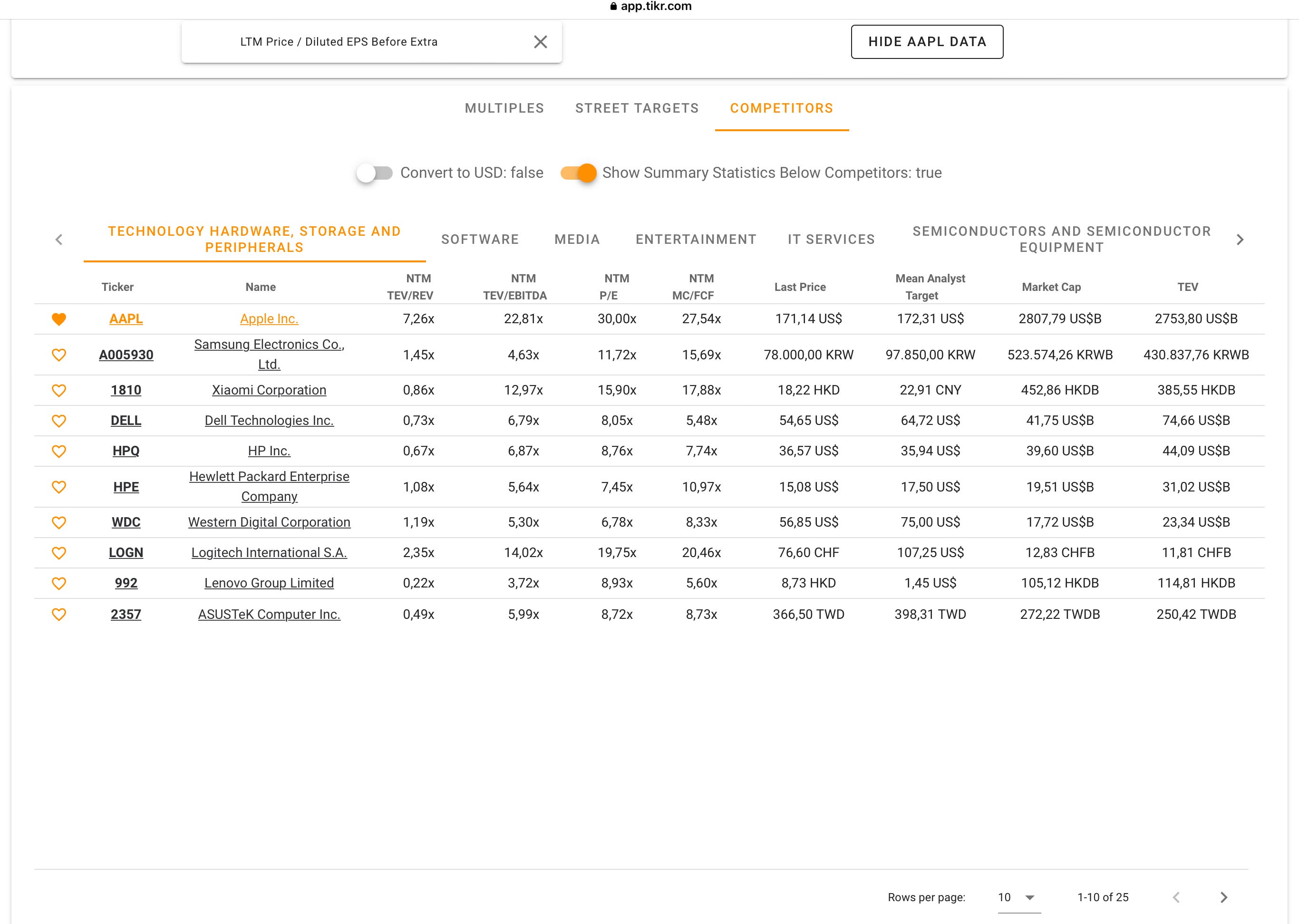Open the Xiaomi Corporation link

[x=269, y=390]
